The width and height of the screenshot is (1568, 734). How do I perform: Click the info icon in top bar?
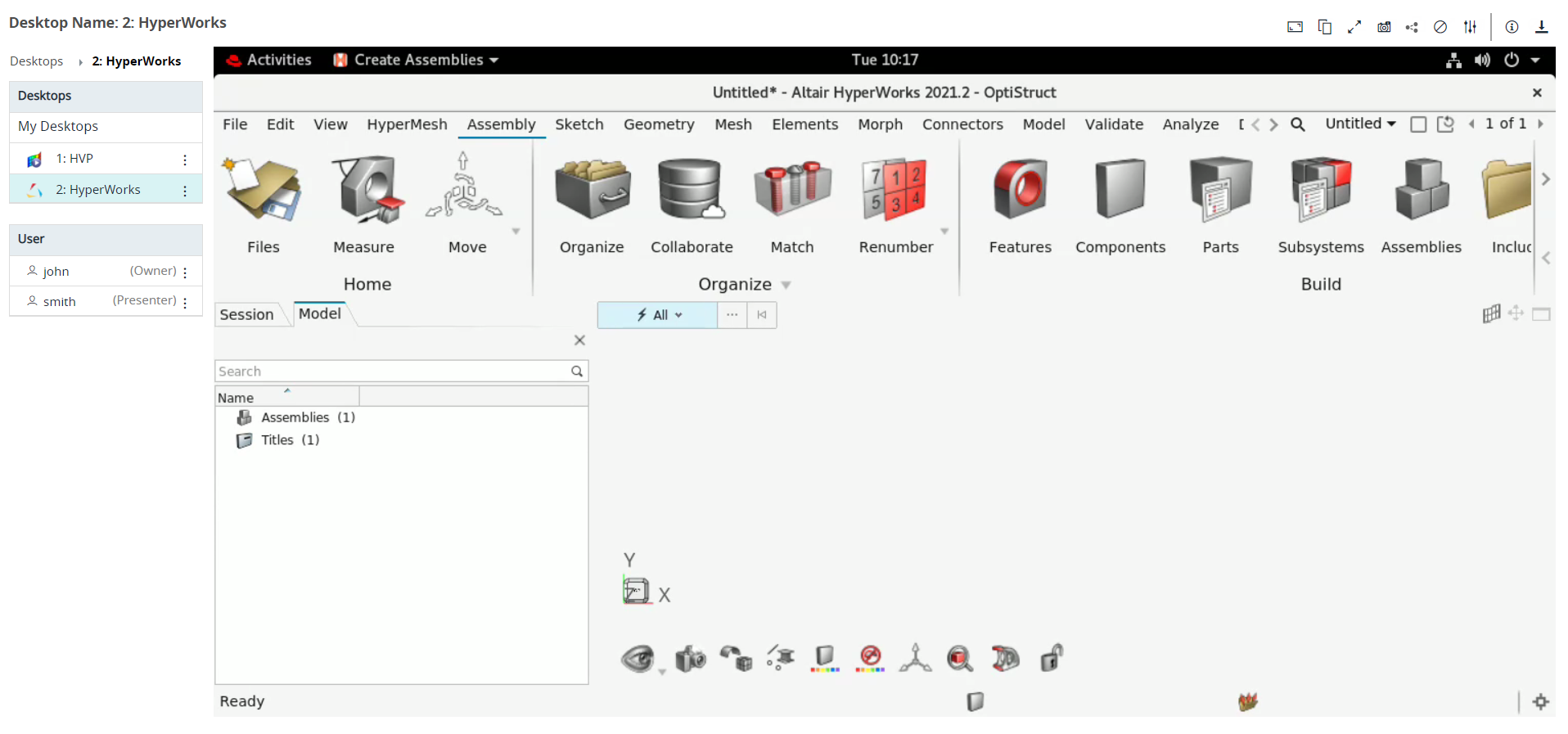click(1512, 27)
